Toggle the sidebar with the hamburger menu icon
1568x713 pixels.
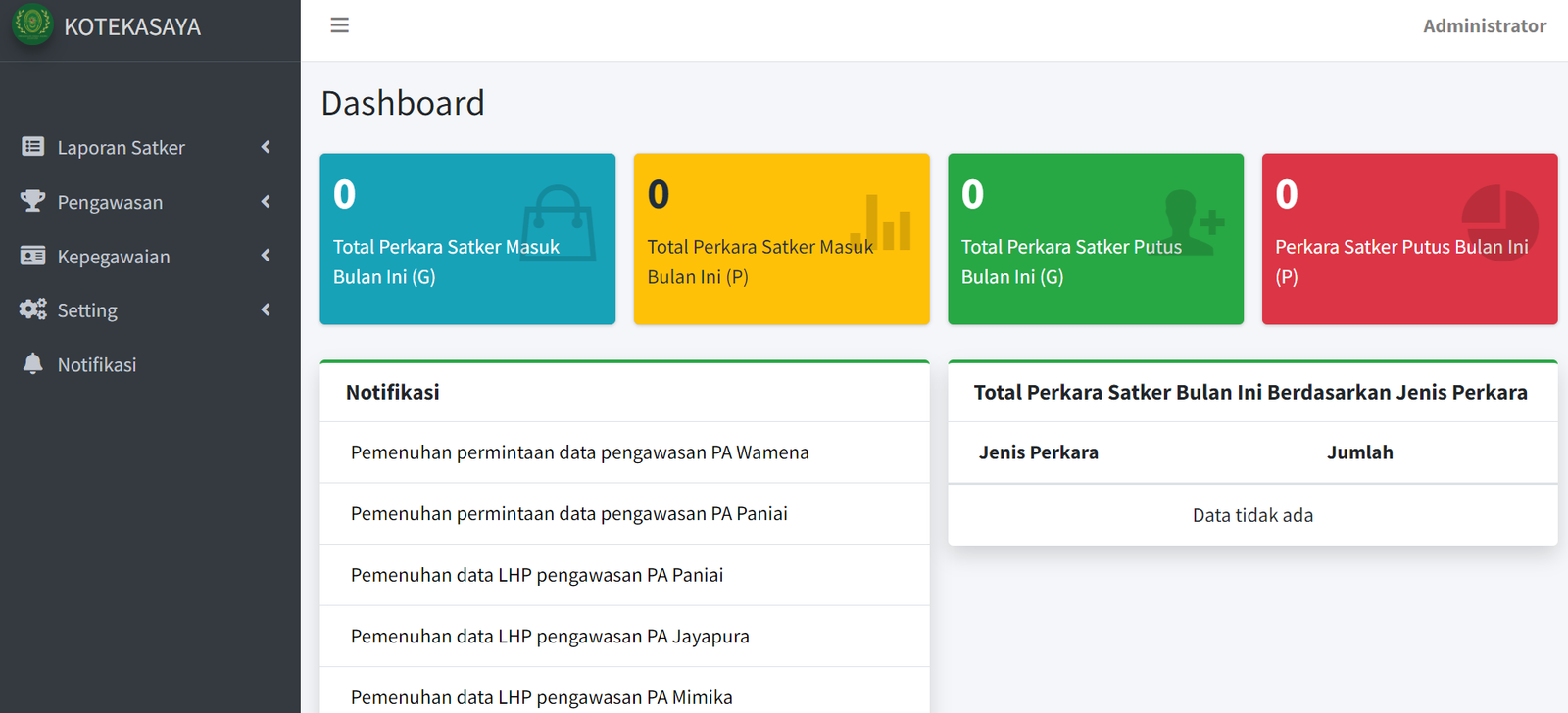pos(339,25)
